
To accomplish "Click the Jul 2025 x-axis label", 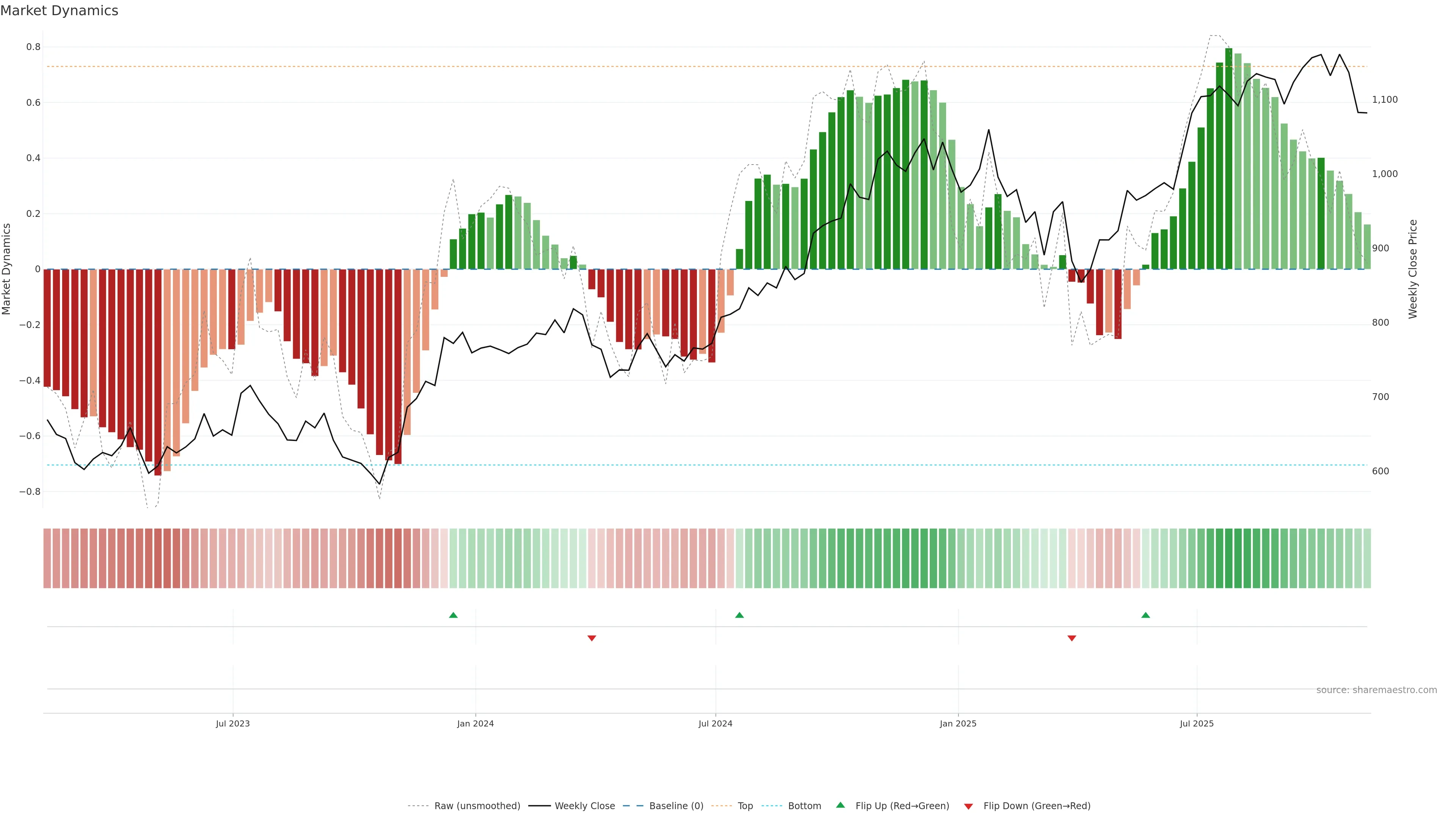I will tap(1197, 723).
